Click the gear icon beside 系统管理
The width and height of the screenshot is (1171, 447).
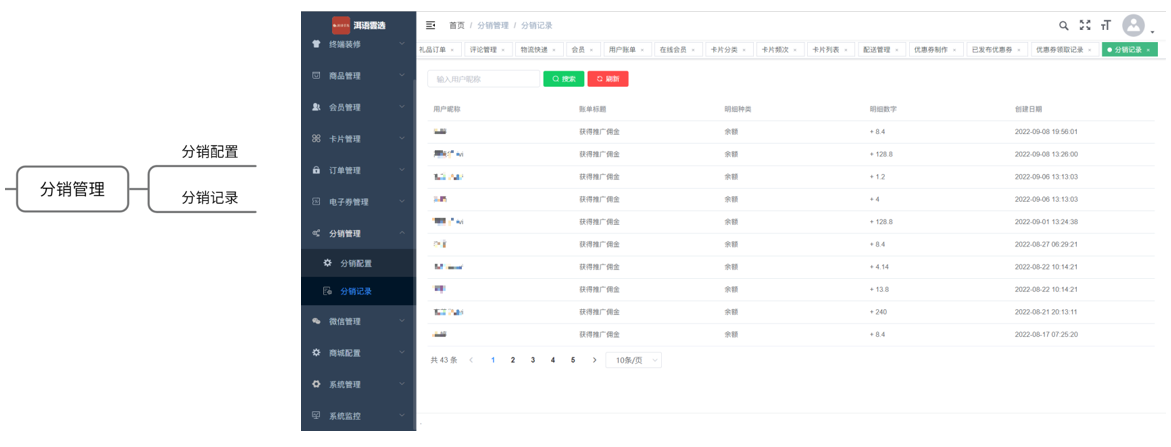click(x=316, y=384)
